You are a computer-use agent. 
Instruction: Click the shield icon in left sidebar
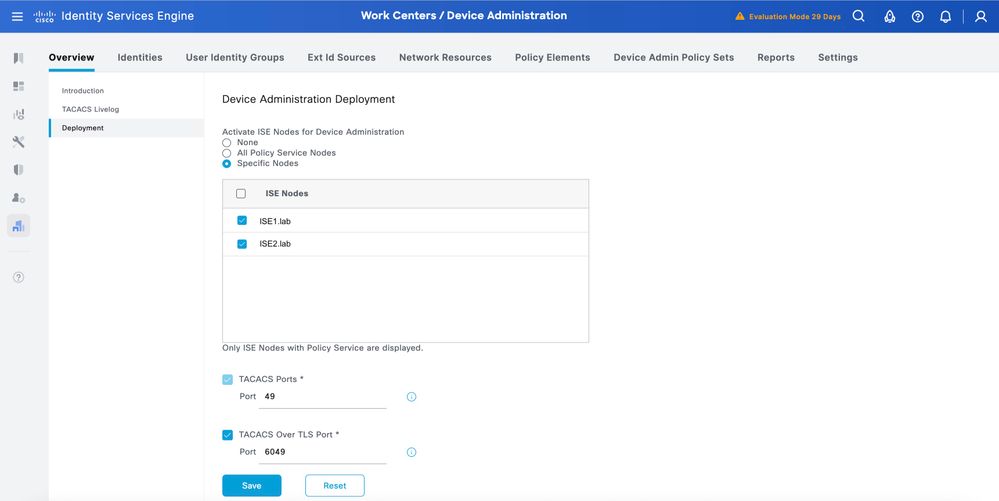(x=18, y=170)
